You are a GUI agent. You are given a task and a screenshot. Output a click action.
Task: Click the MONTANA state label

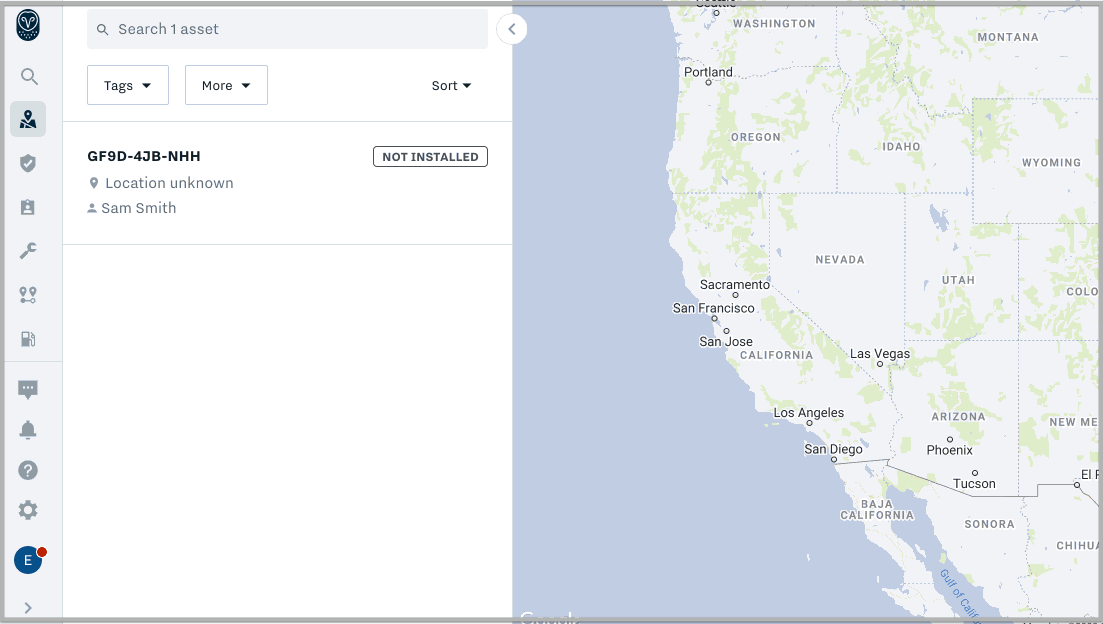click(1008, 37)
